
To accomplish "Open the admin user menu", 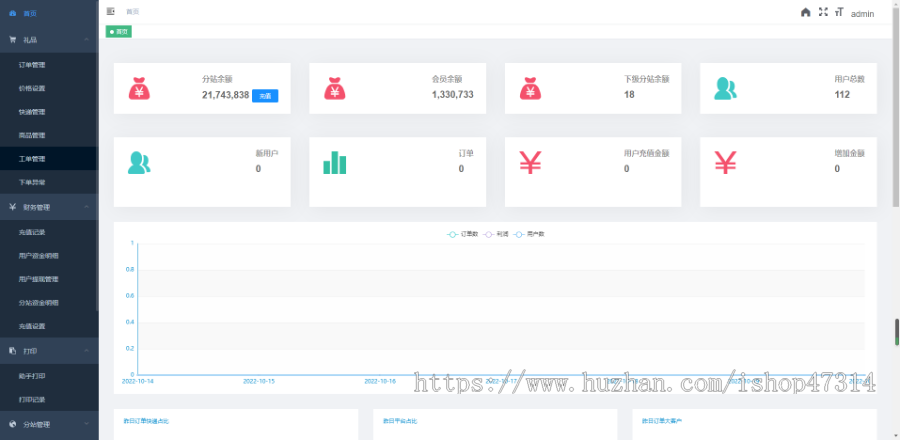I will coord(862,14).
